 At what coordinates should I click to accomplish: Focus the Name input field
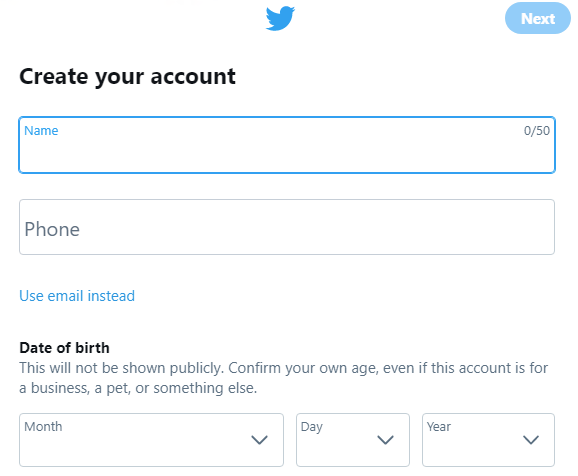(287, 145)
